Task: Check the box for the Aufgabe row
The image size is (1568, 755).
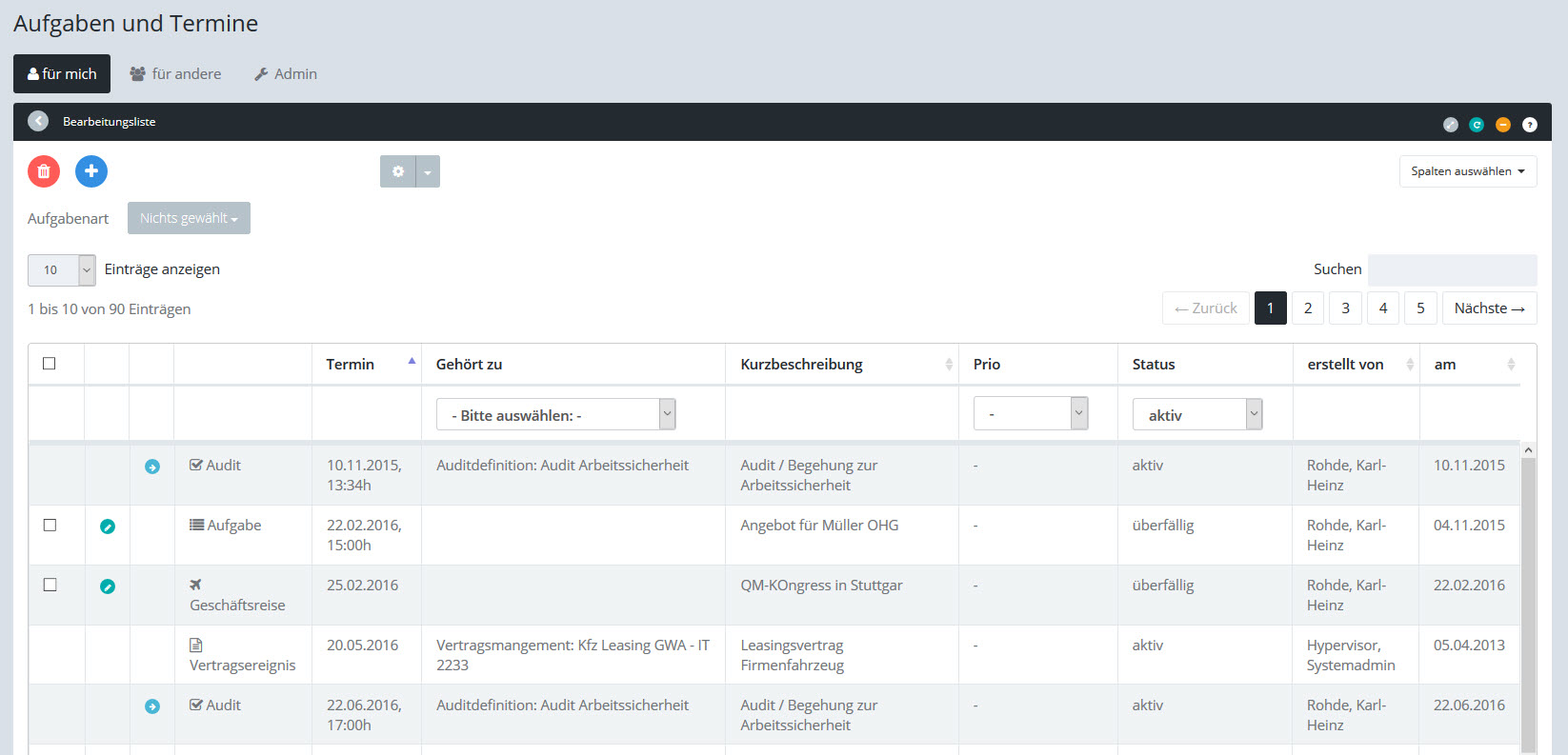Action: (50, 526)
